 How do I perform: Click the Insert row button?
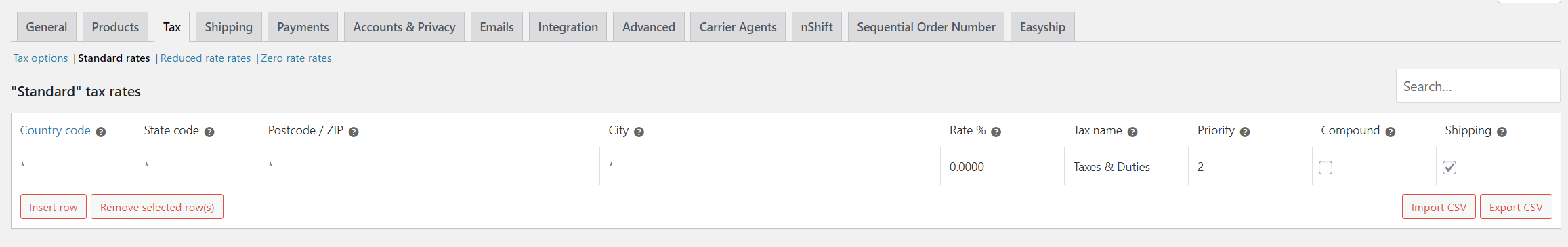(54, 207)
